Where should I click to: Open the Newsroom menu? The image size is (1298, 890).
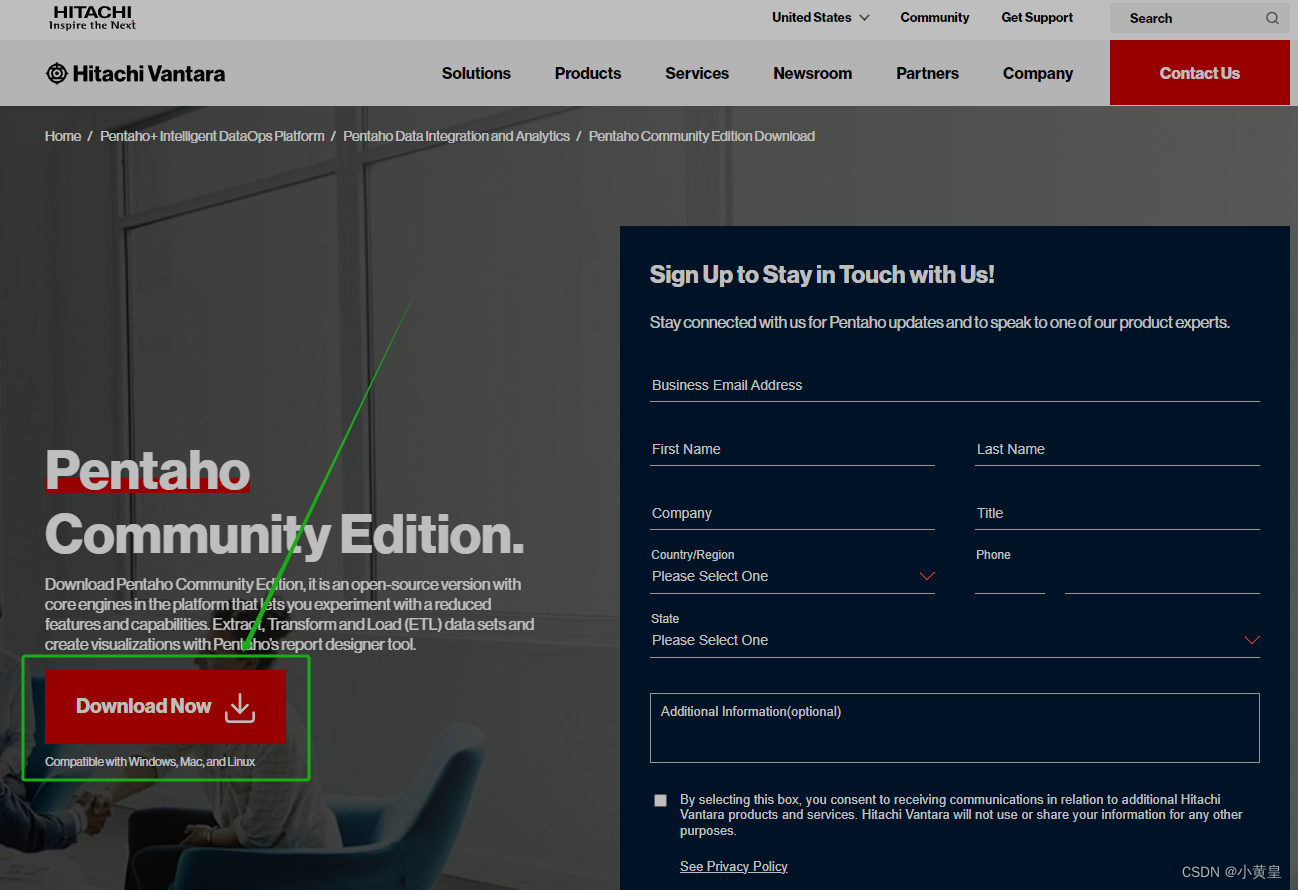coord(813,73)
